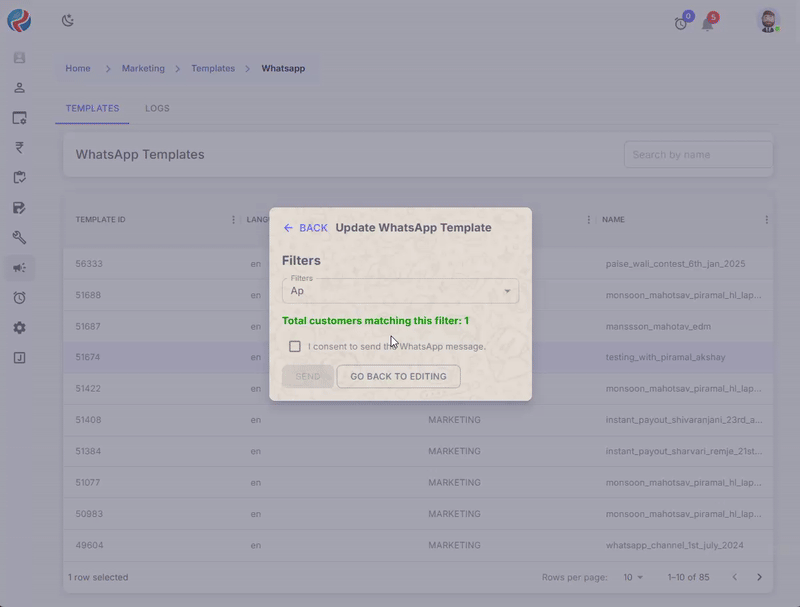
Task: Open the rupee payments sidebar icon
Action: (x=19, y=148)
